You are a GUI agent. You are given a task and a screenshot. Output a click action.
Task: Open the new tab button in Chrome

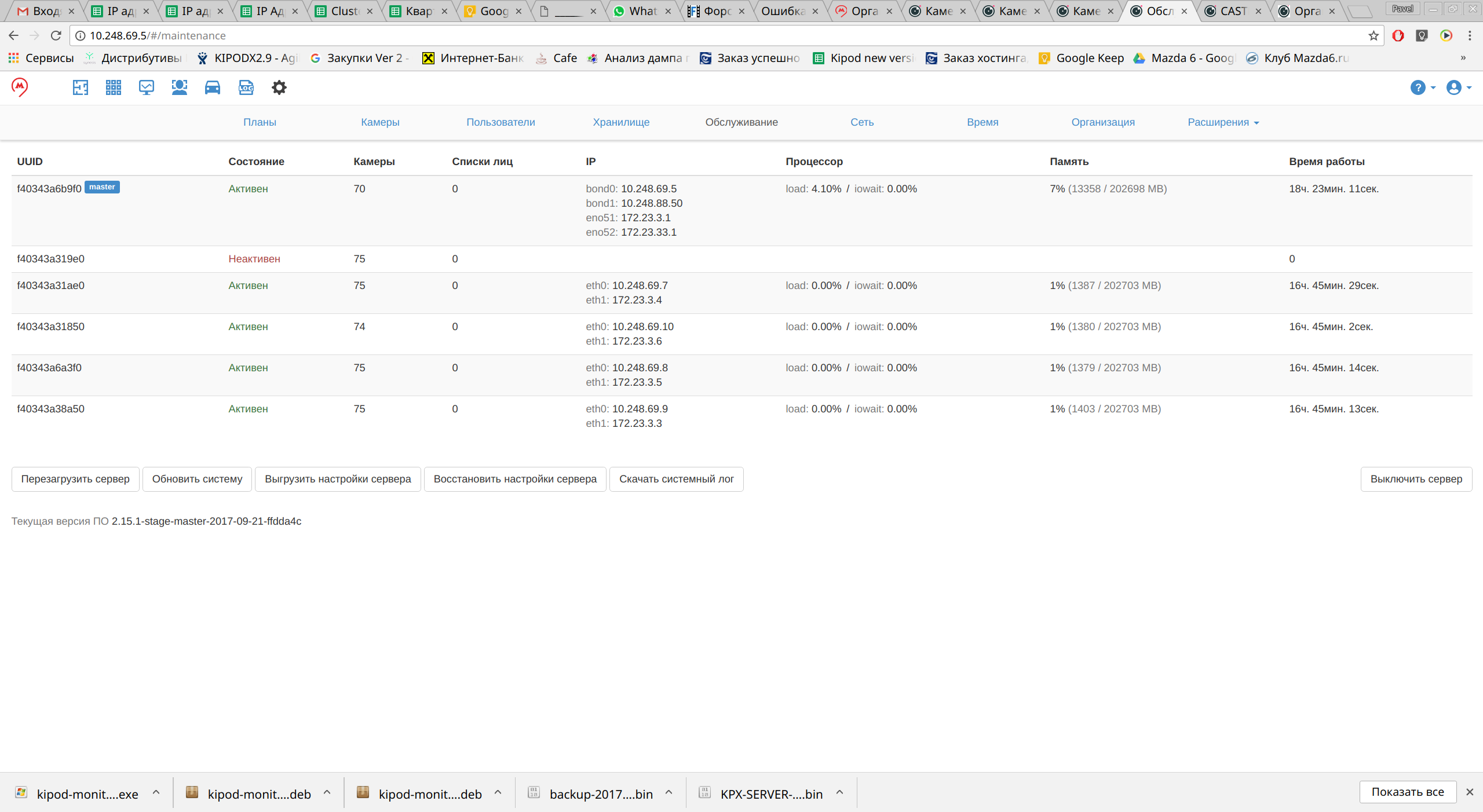pyautogui.click(x=1360, y=11)
